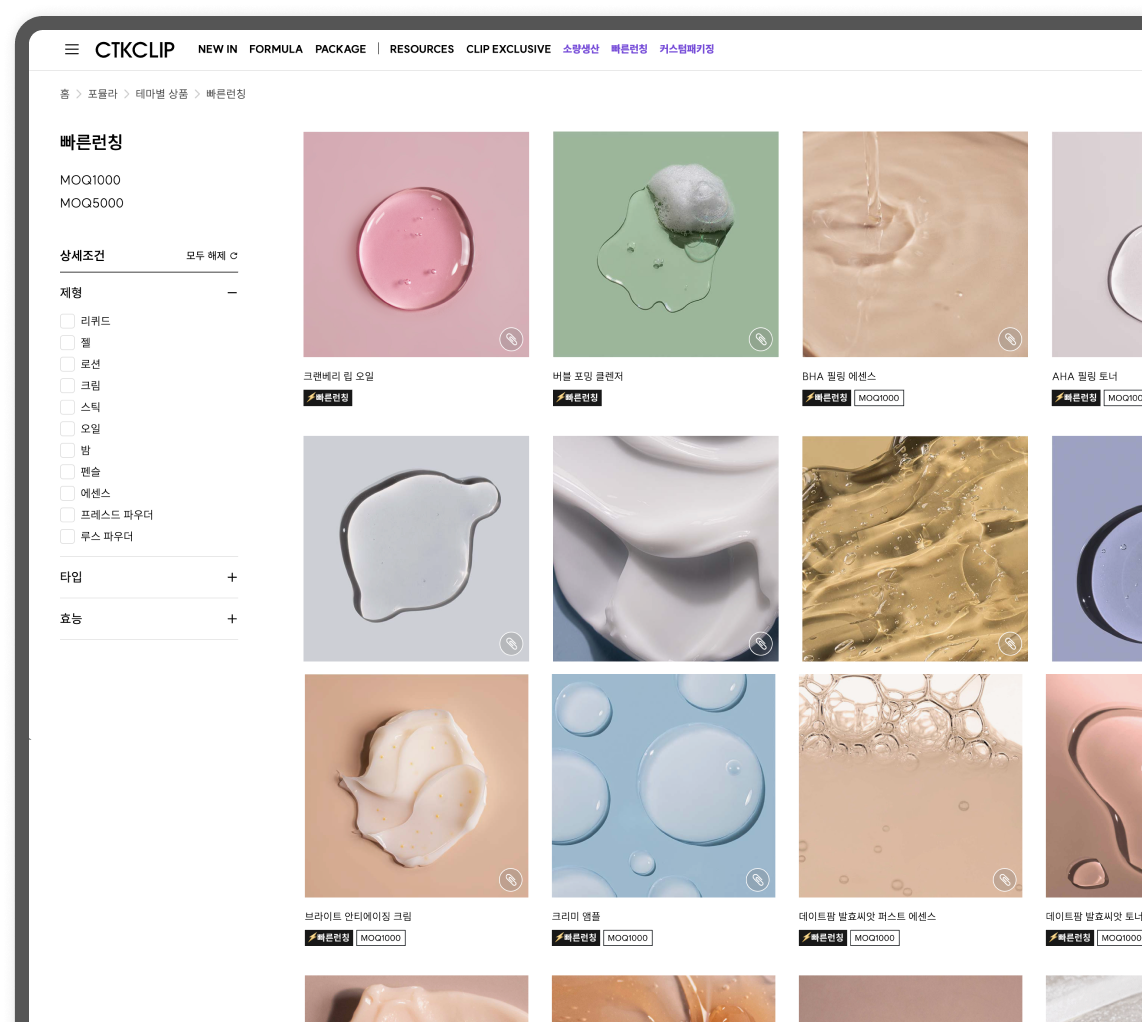This screenshot has height=1022, width=1142.
Task: Open the green foaming cleanser thumbnail
Action: coord(666,244)
